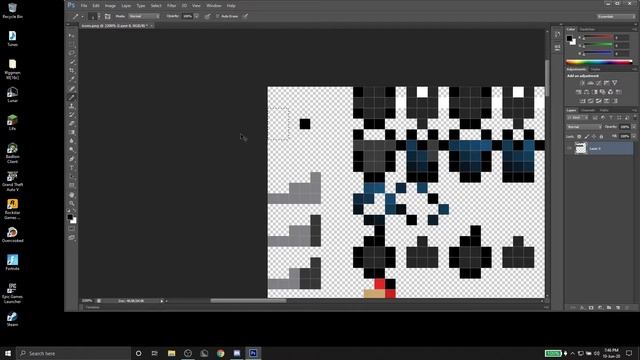This screenshot has width=640, height=360.
Task: Open Steam desktop shortcut
Action: click(12, 319)
